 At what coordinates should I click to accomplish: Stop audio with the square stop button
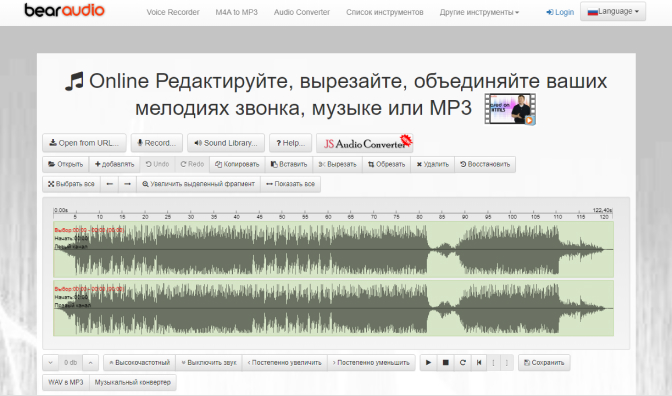[x=445, y=363]
